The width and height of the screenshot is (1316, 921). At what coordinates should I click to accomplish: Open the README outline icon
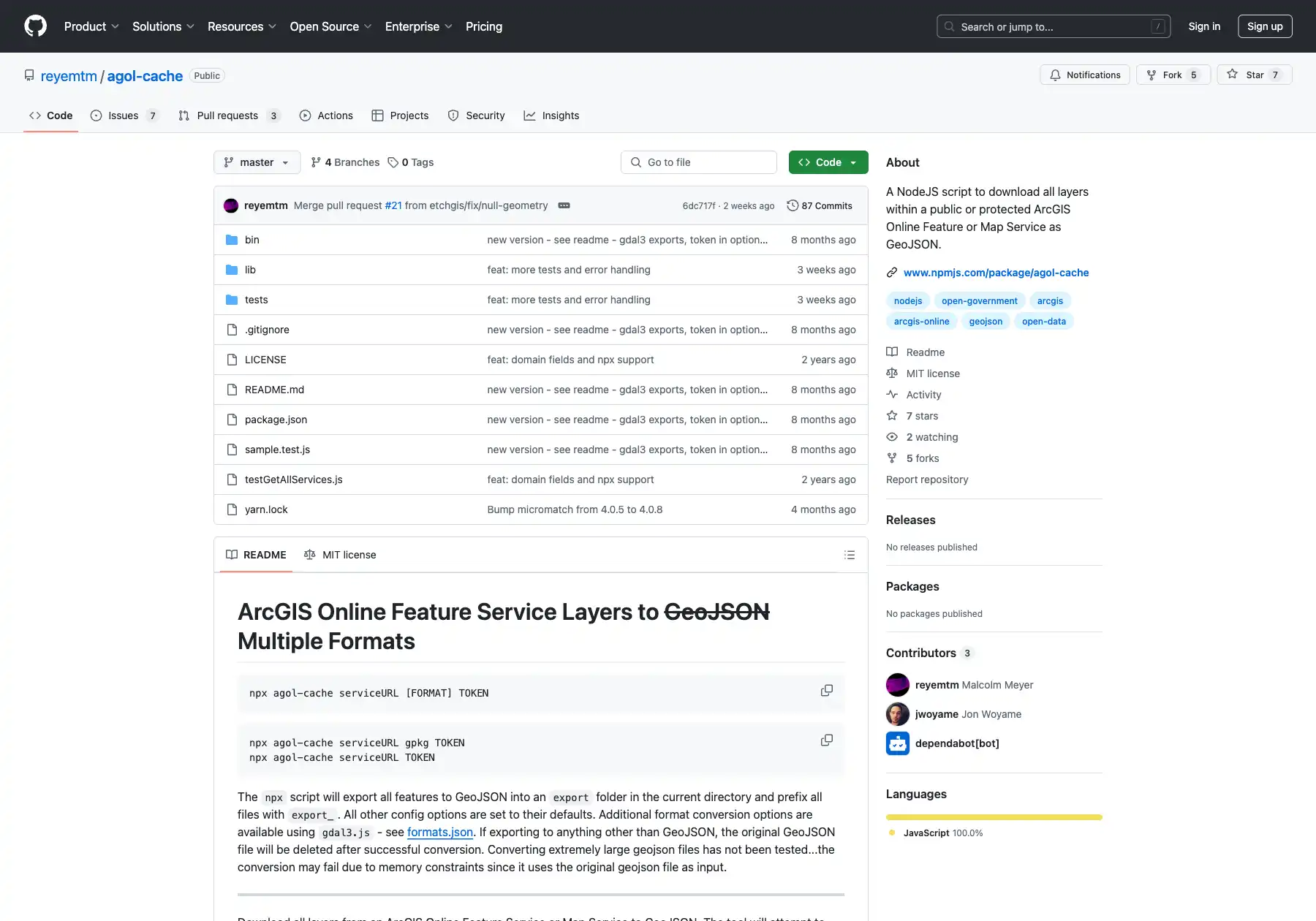(x=849, y=555)
